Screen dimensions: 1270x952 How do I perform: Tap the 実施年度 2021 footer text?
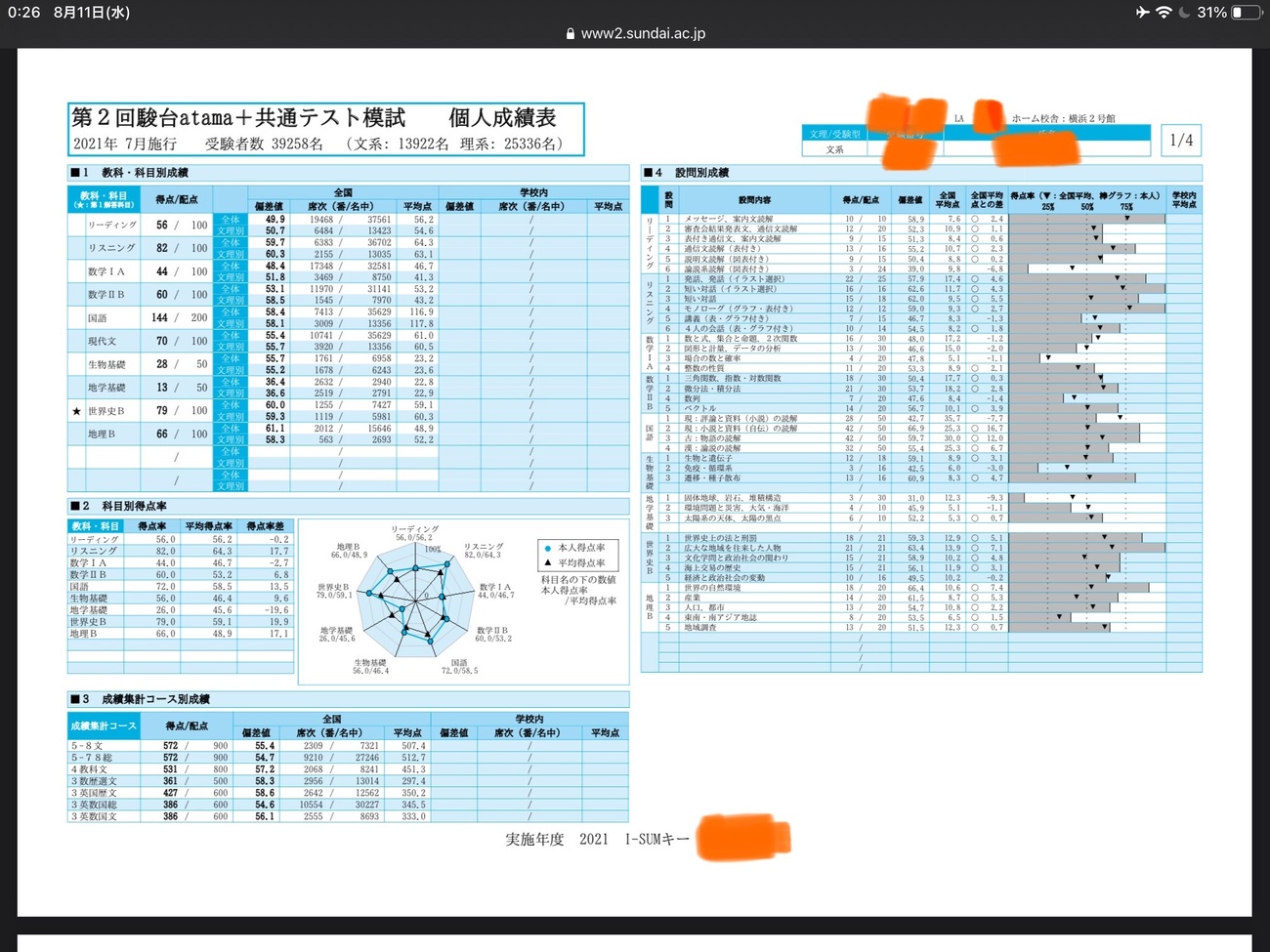click(x=557, y=839)
